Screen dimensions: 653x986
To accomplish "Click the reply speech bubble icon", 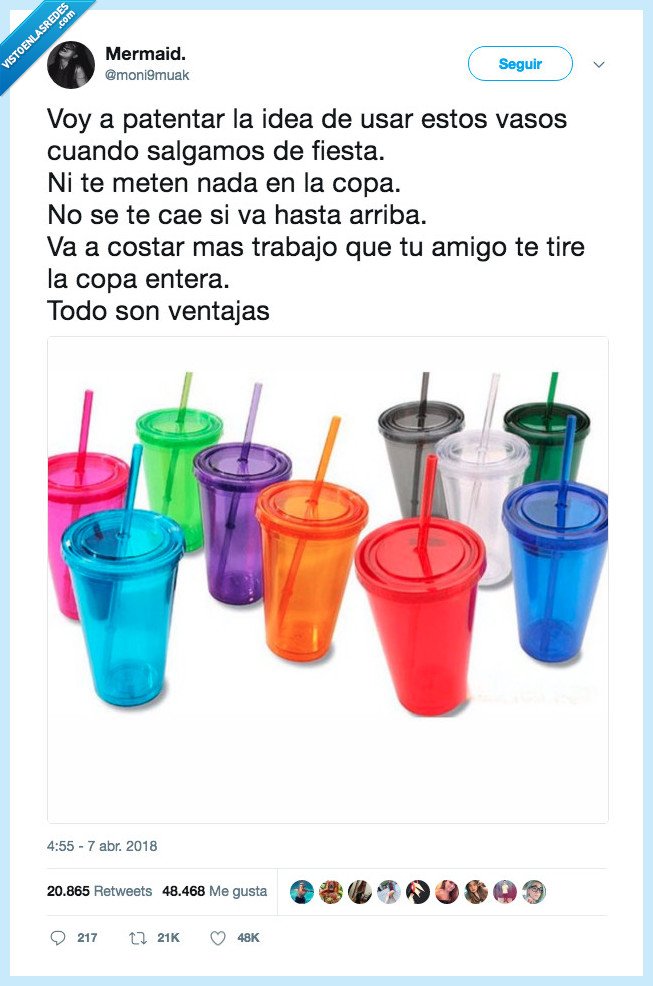I will tap(57, 938).
